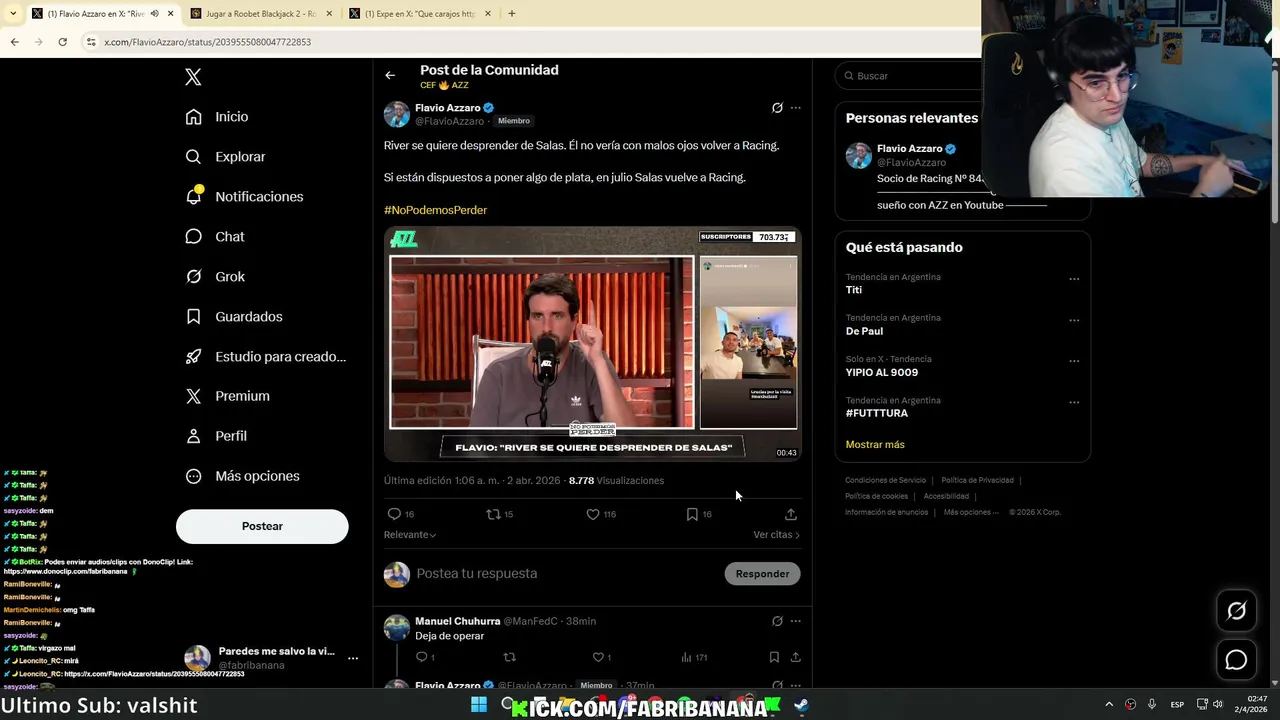Open Relevante sort dropdown

[x=410, y=535]
